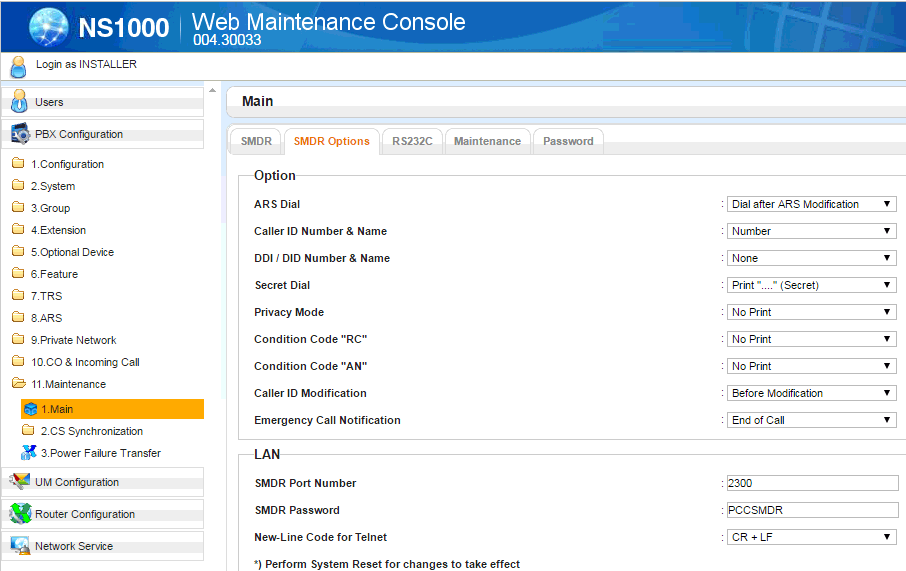Image resolution: width=906 pixels, height=571 pixels.
Task: Click the SMDR Password input field
Action: click(812, 510)
